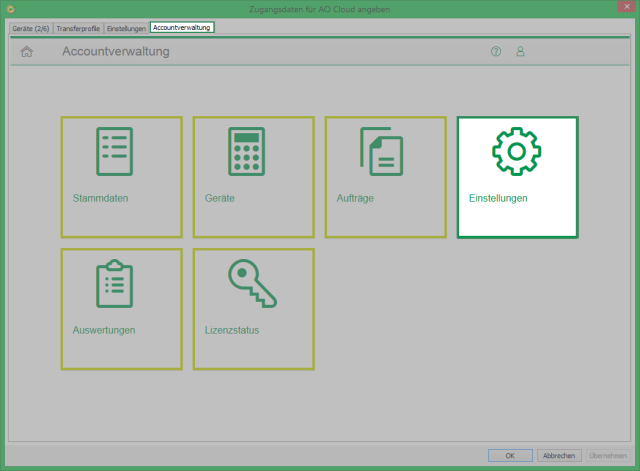The height and width of the screenshot is (471, 640).
Task: Open the Aufträge documents icon
Action: [380, 152]
